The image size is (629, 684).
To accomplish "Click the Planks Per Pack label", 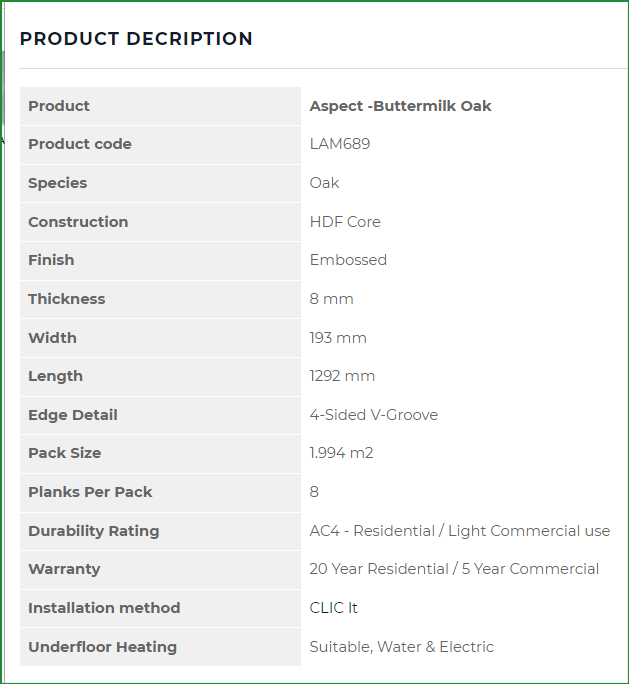I will point(90,492).
